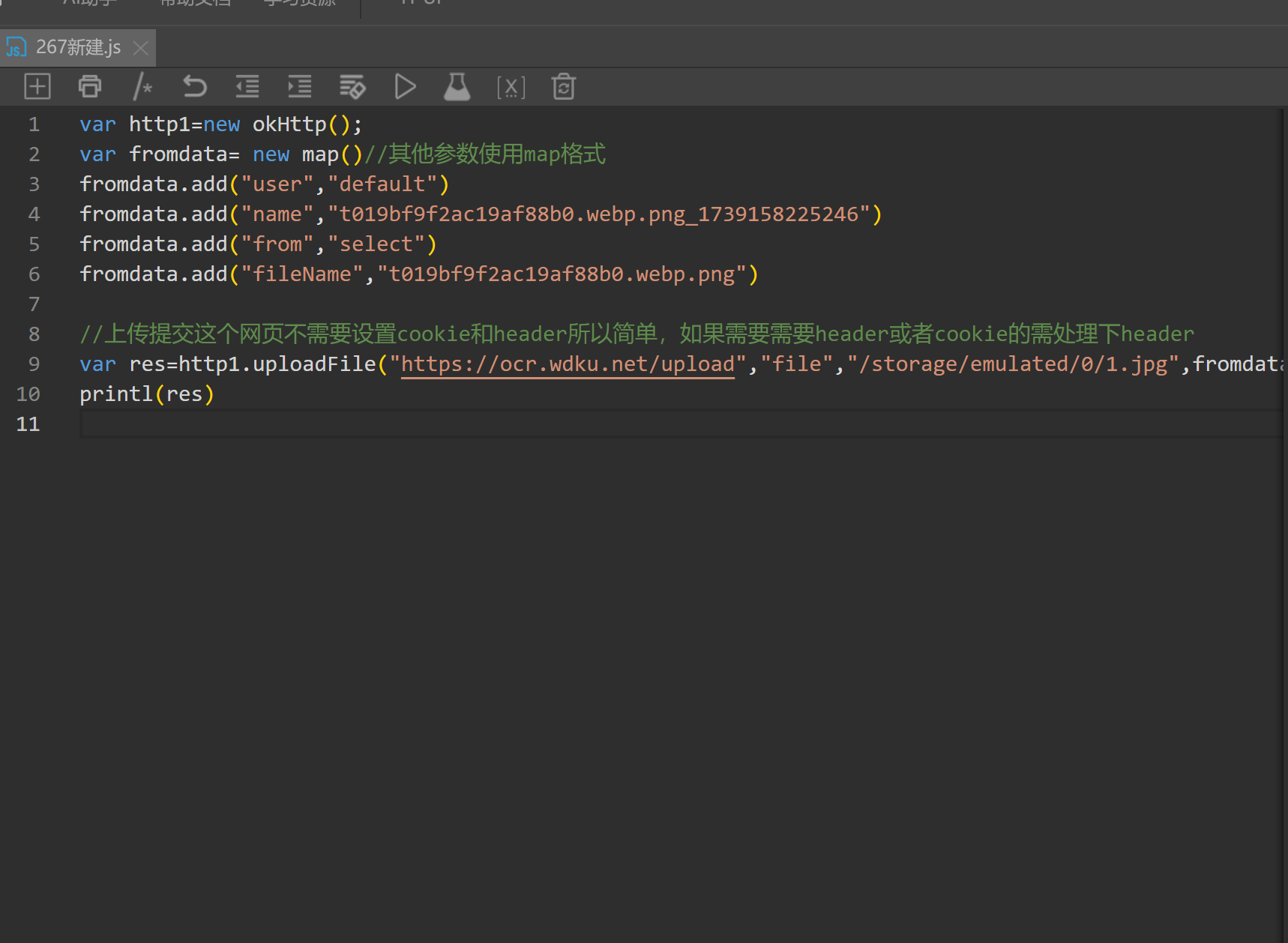Screen dimensions: 1288x943
Task: Click uploadFile method name on line 9
Action: 314,364
